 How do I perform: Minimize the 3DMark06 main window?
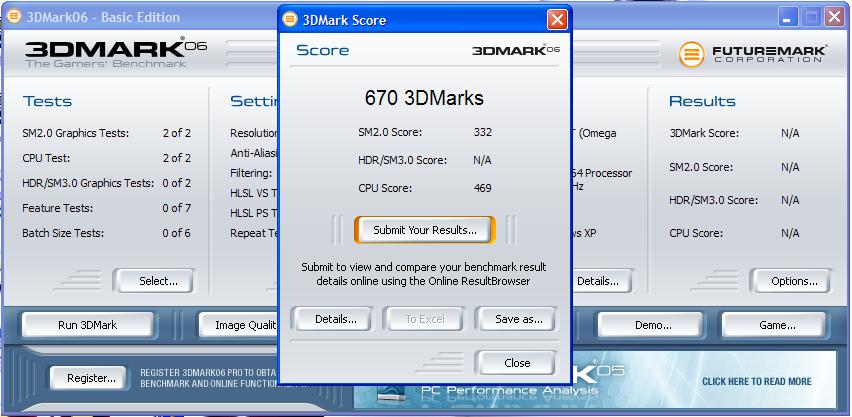coord(787,17)
